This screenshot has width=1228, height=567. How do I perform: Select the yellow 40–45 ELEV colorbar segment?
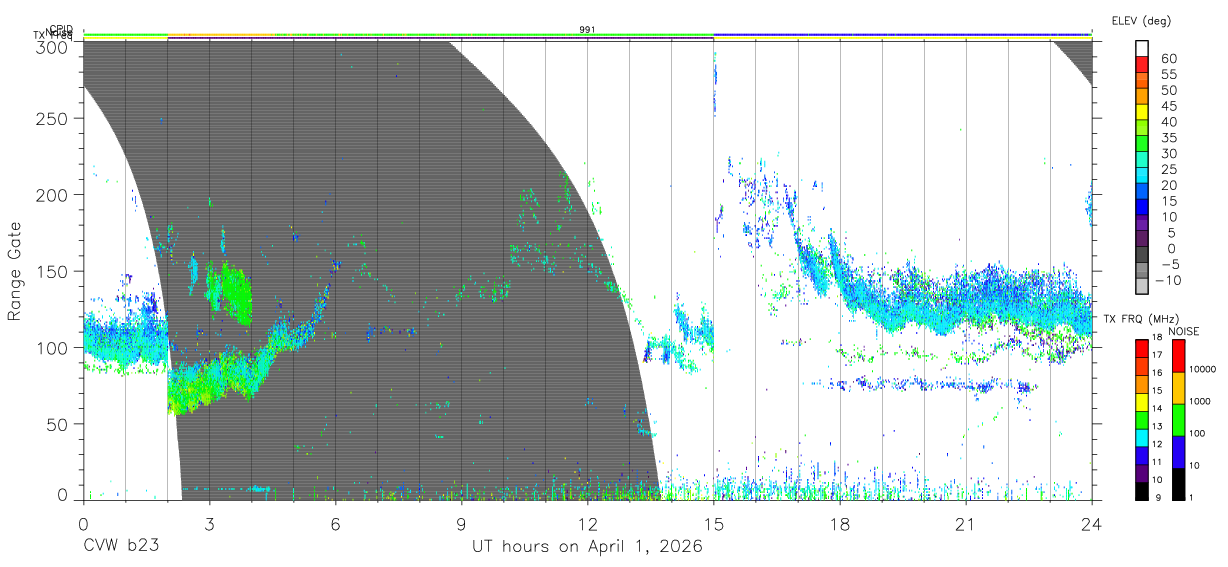point(1142,113)
